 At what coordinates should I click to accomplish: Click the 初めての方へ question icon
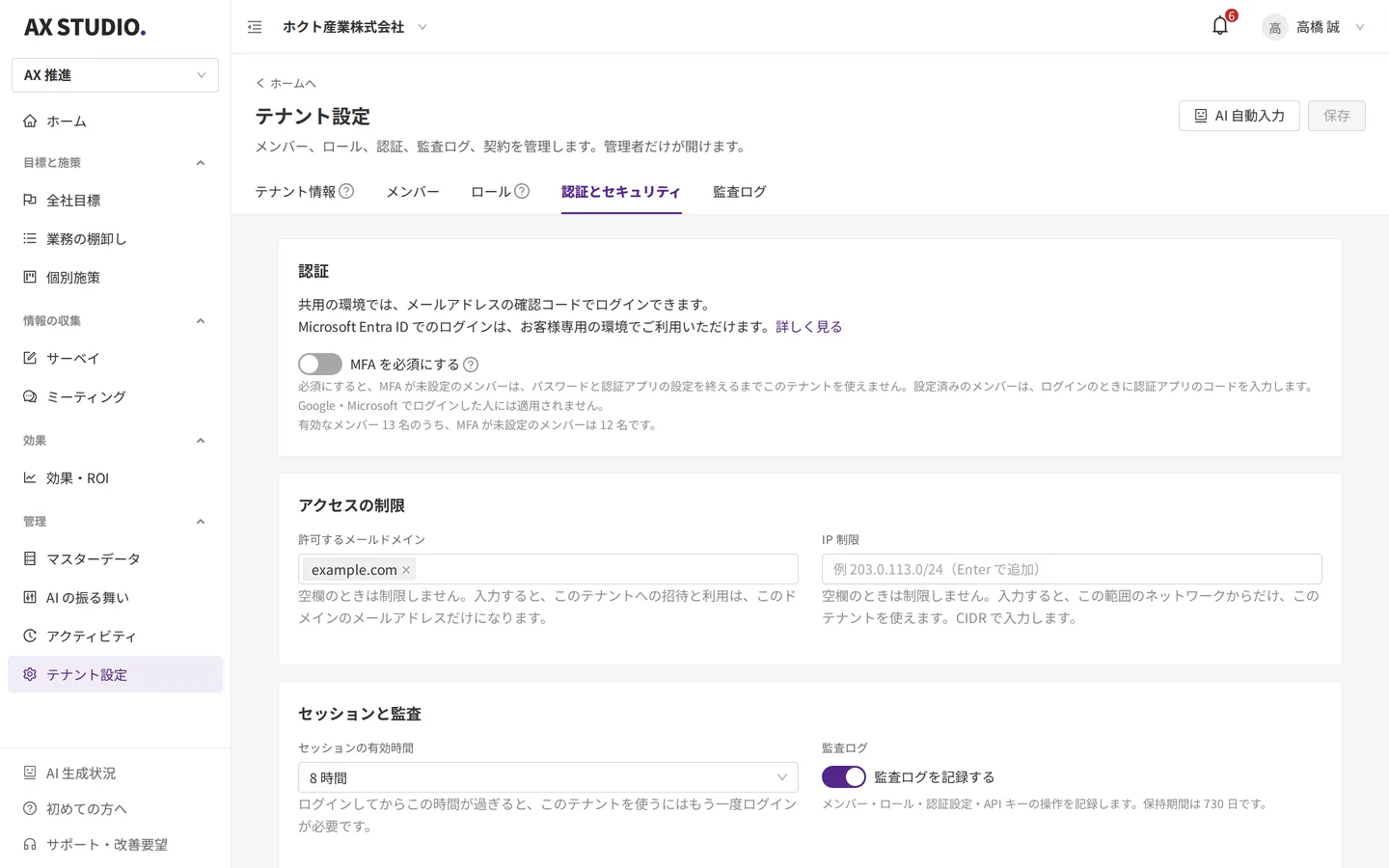(x=30, y=808)
